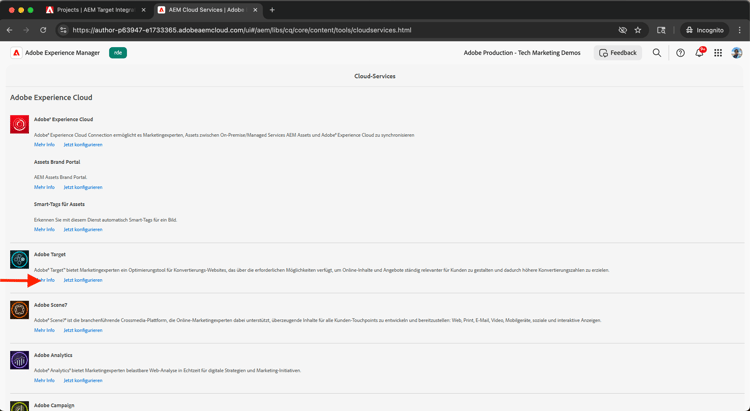Click the Cloud-Services page title
The height and width of the screenshot is (411, 750).
(375, 76)
